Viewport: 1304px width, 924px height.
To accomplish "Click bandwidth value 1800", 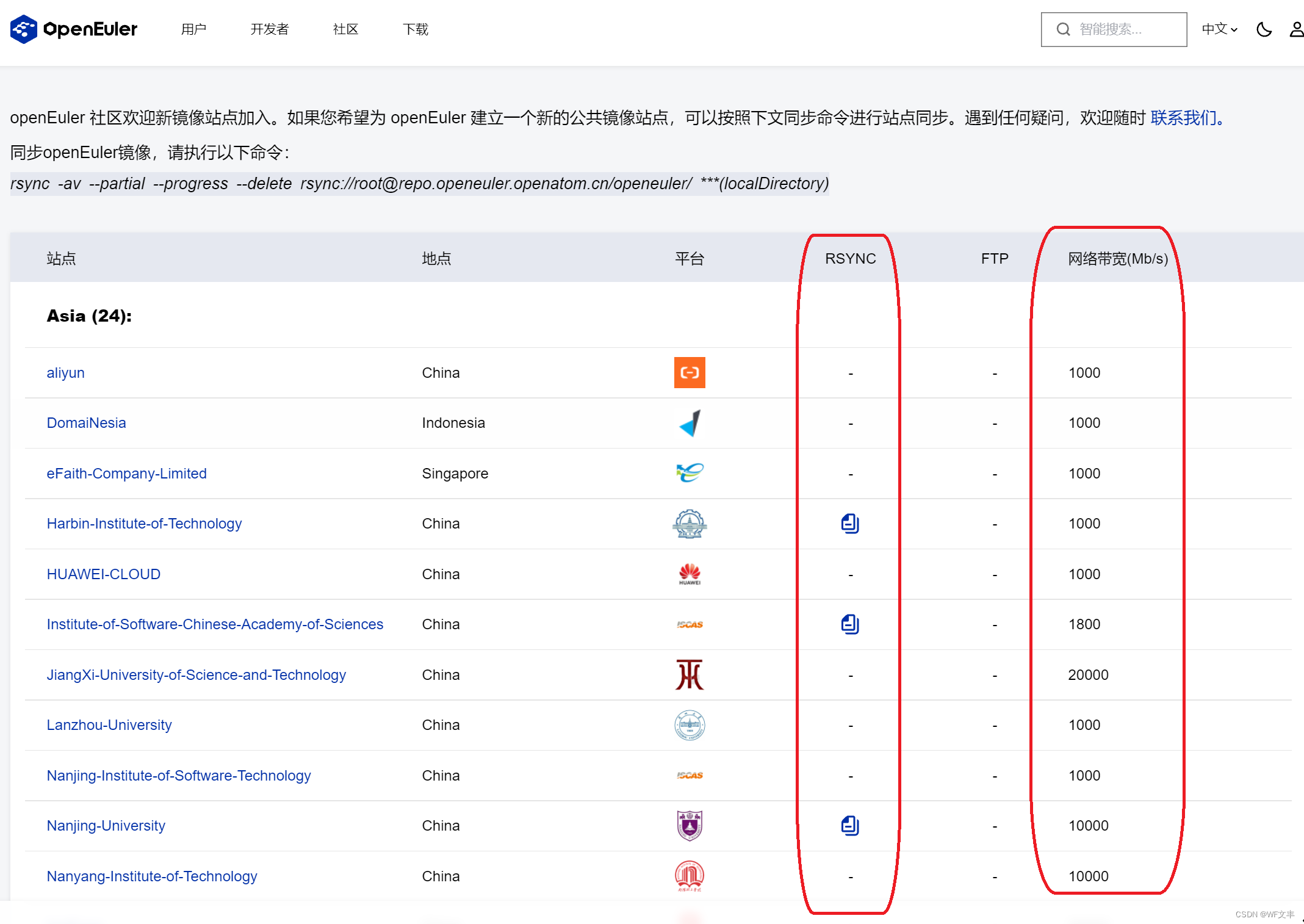I will [1084, 624].
